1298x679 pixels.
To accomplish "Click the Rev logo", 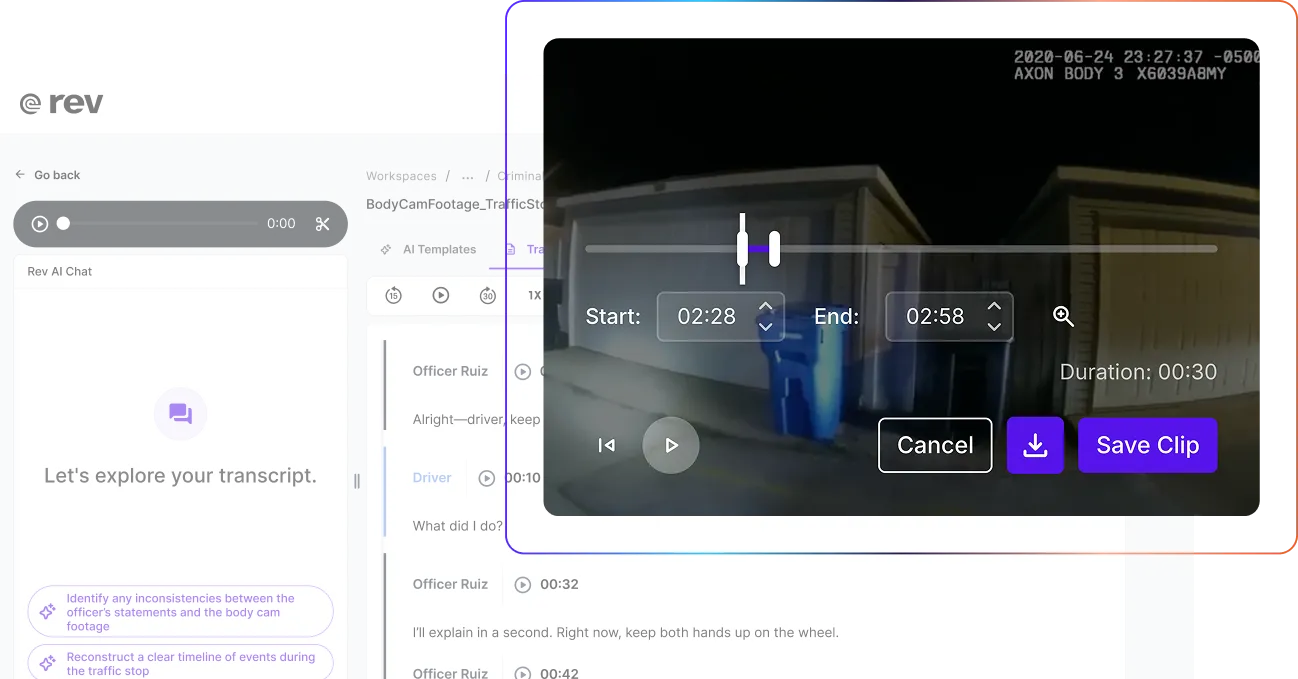I will 61,103.
